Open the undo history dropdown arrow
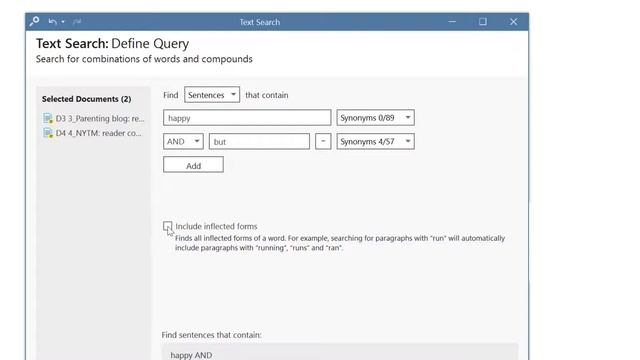Viewport: 640px width, 360px height. pyautogui.click(x=63, y=22)
